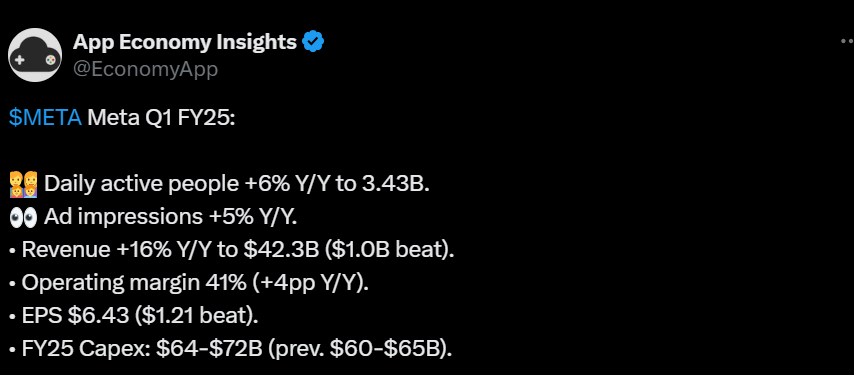
Task: Click the '(+4pp Y/Y)' text
Action: pos(310,283)
